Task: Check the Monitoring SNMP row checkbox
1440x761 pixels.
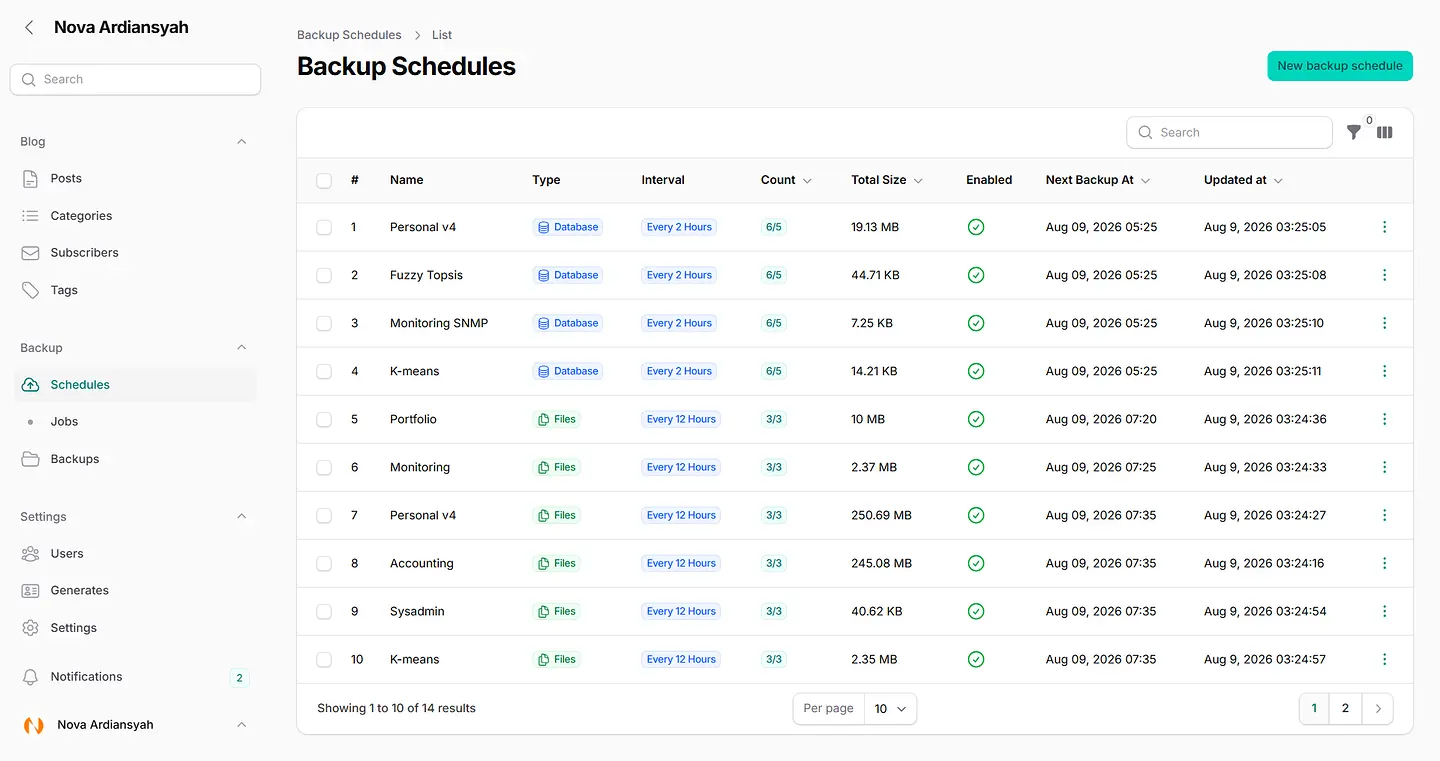Action: pos(324,323)
